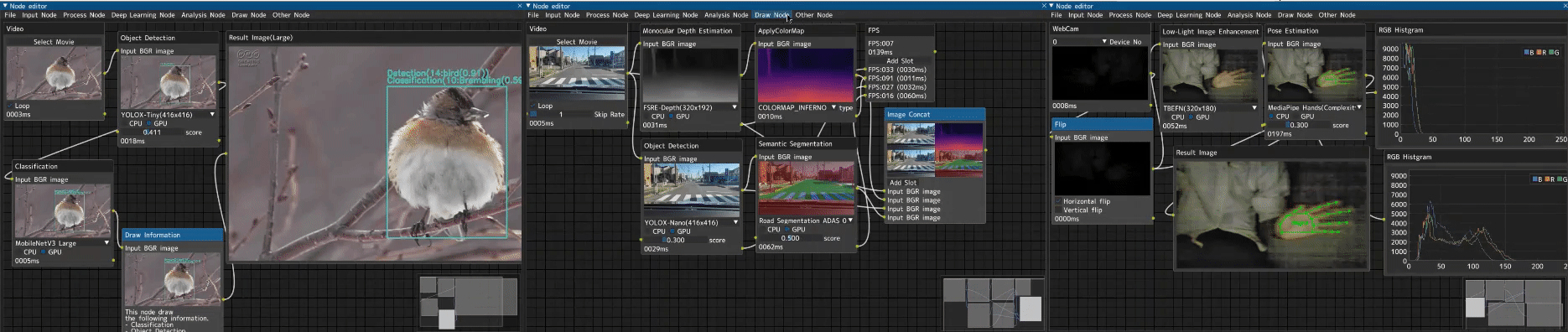Select GPU radio in YOLOX-Tiny Object Detection node

149,123
